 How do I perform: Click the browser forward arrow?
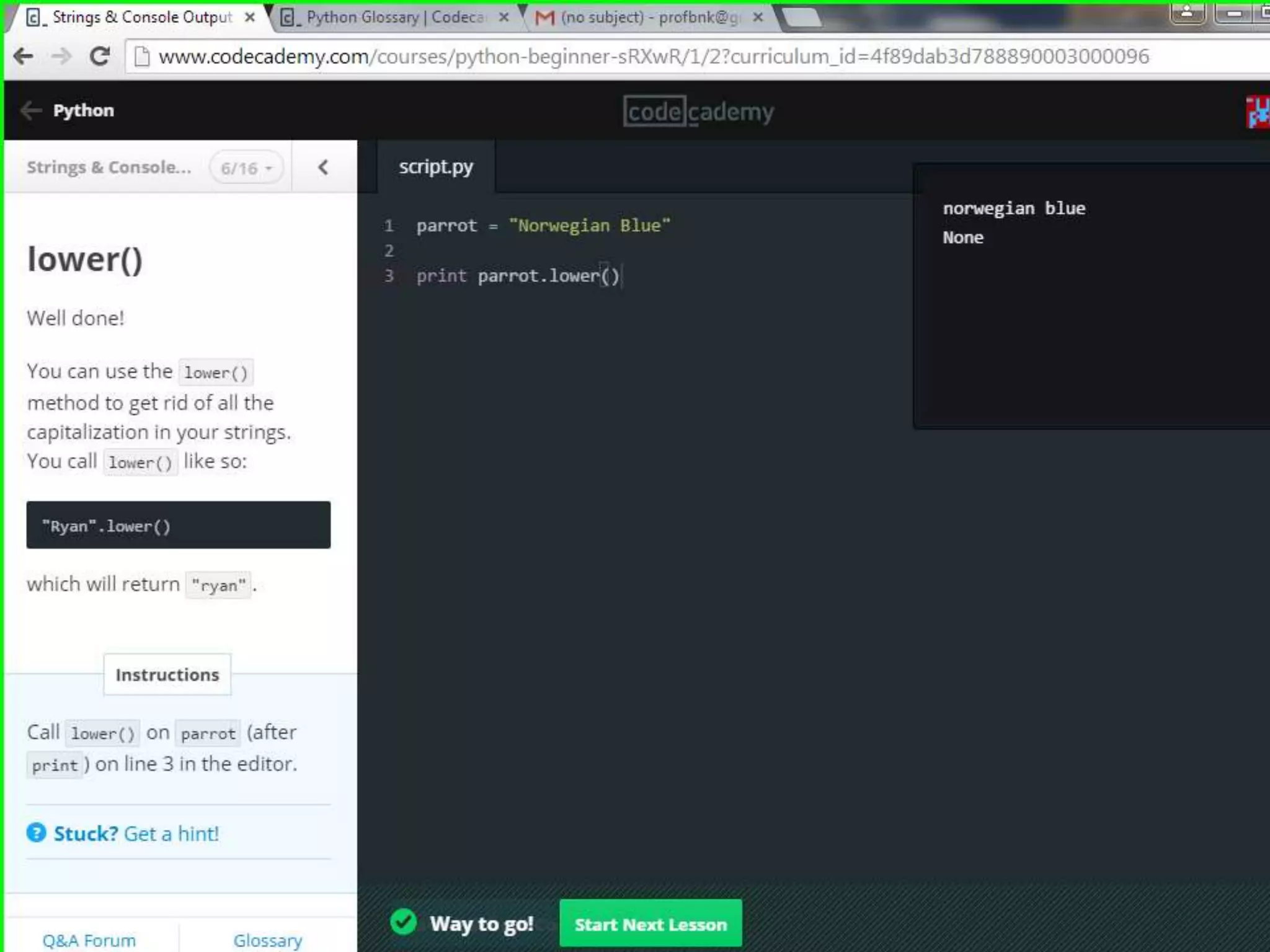pyautogui.click(x=61, y=56)
